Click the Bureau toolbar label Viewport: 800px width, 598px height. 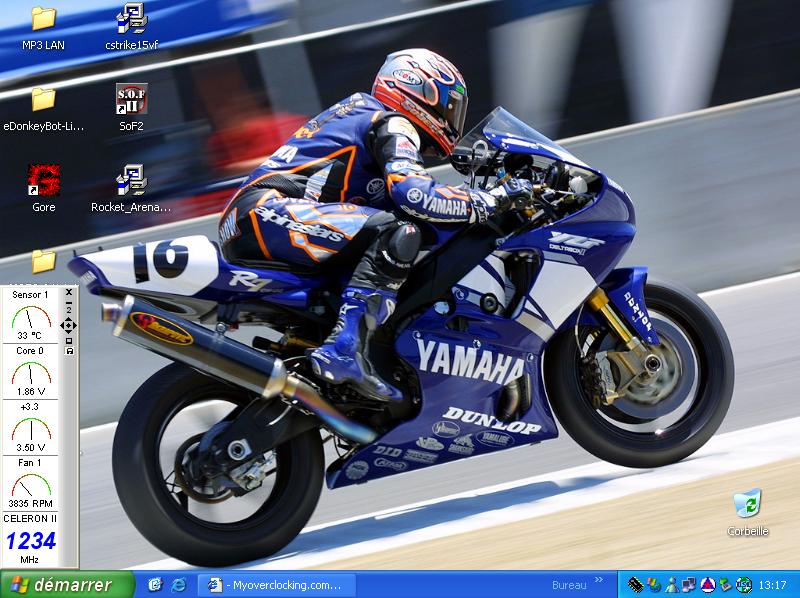(569, 585)
